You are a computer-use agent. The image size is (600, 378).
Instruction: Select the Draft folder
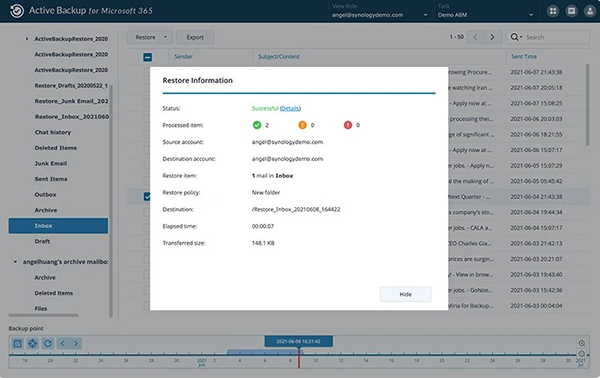click(x=42, y=241)
